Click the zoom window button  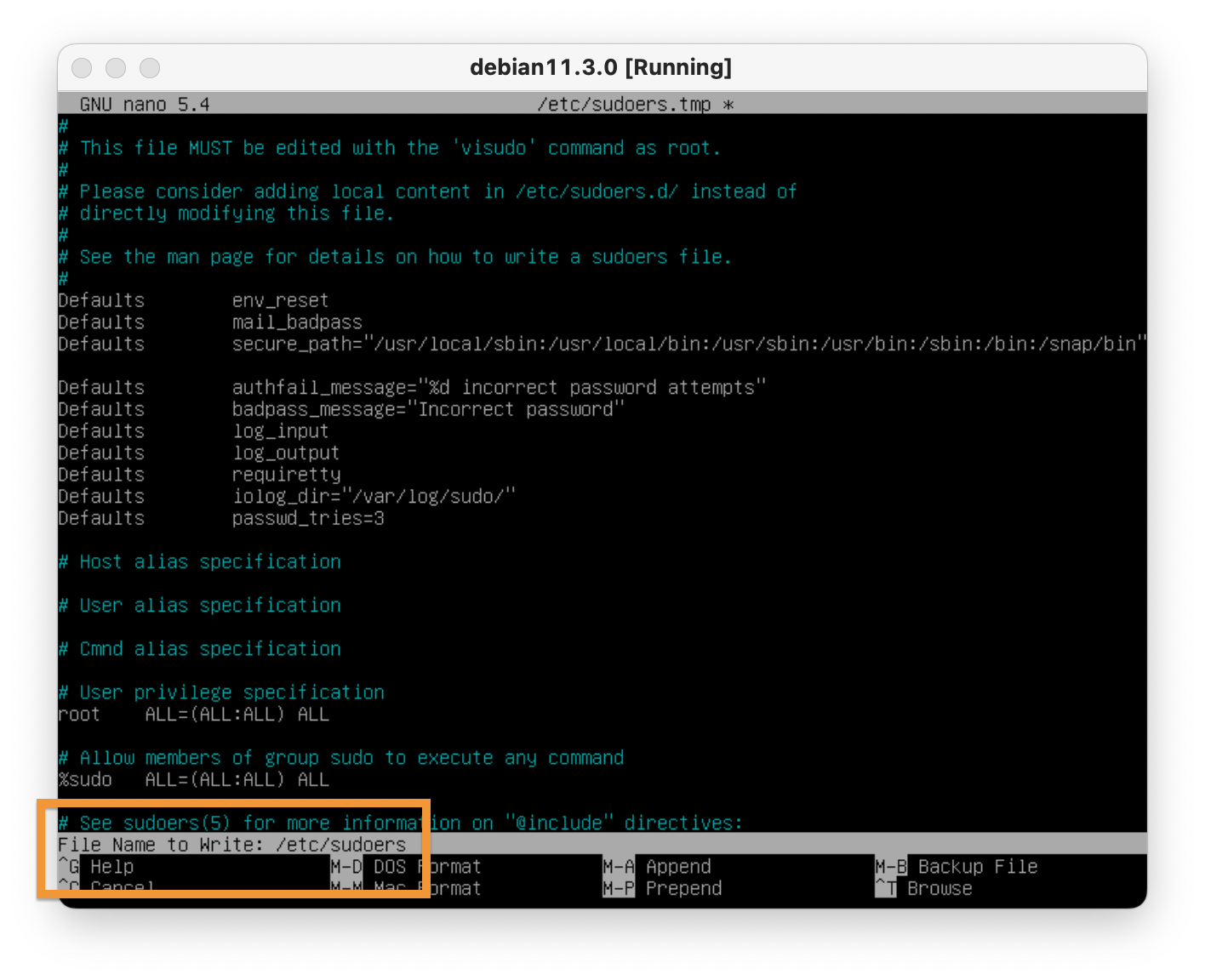coord(150,68)
